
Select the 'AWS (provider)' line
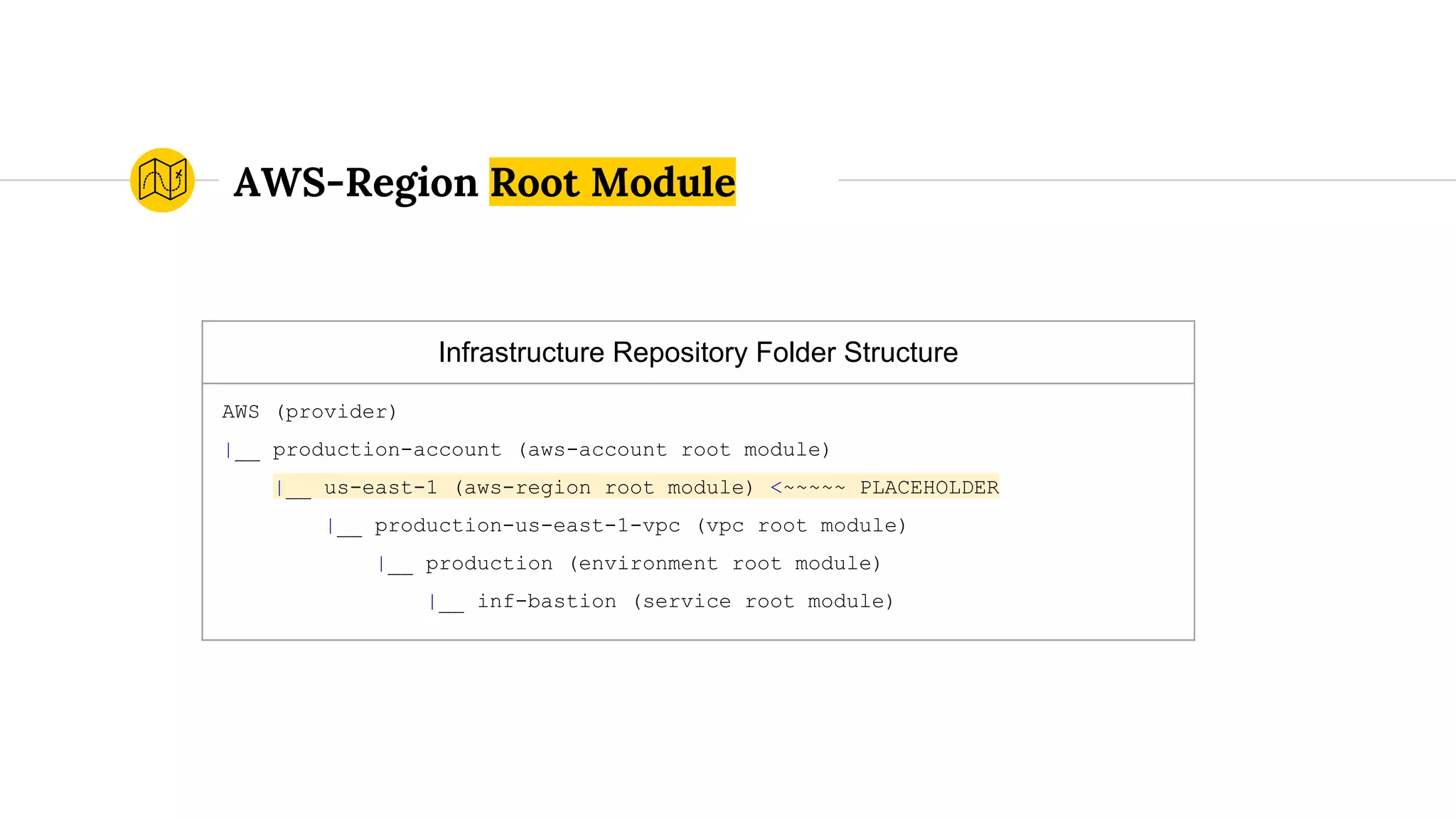(x=309, y=412)
